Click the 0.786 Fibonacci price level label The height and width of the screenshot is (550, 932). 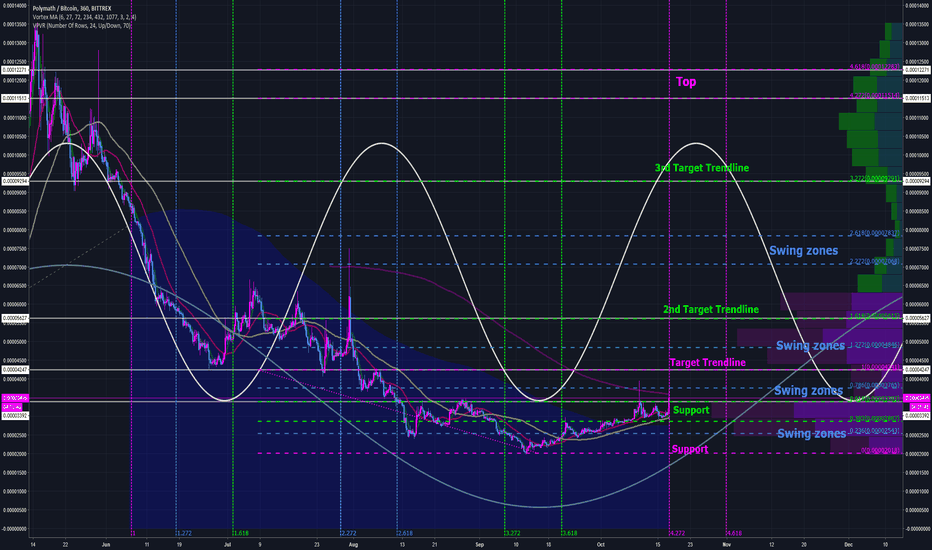pos(875,385)
